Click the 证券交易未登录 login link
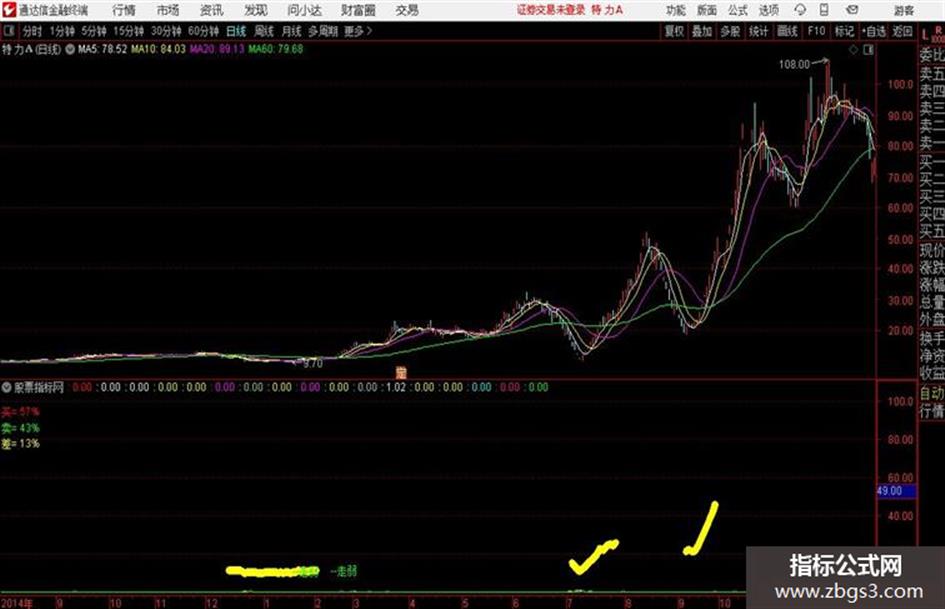 (x=551, y=10)
